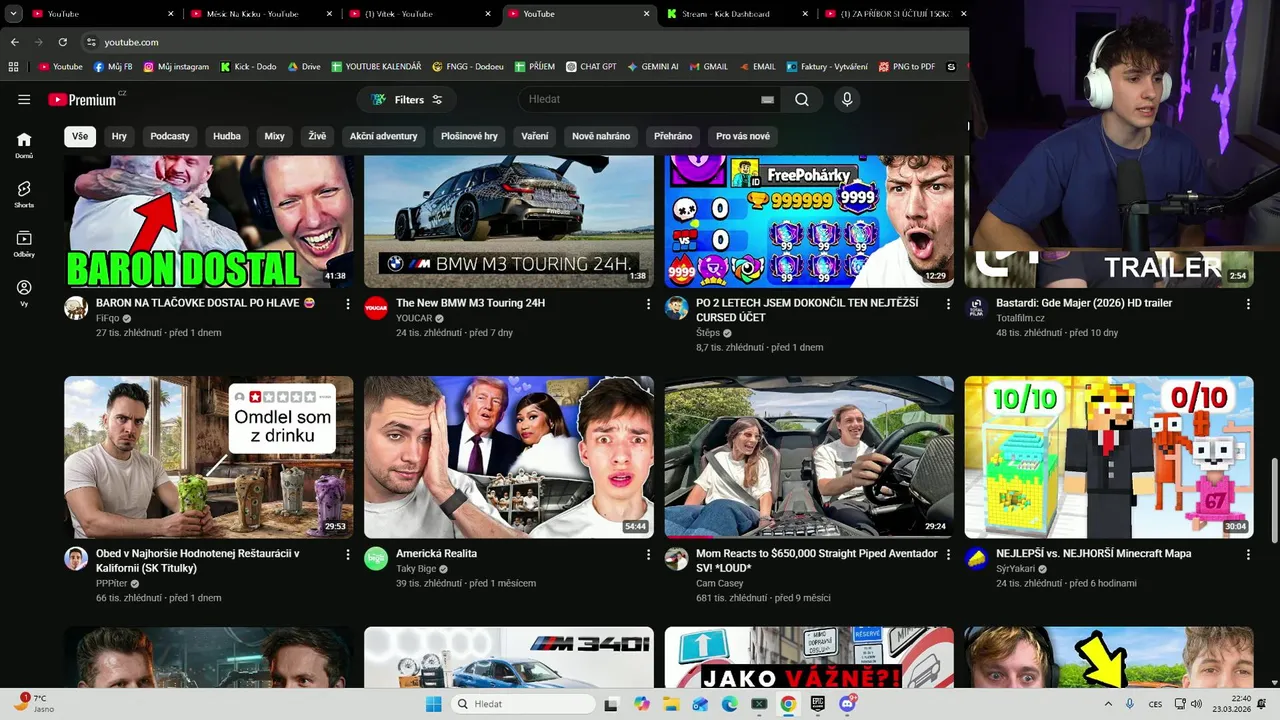Select the Vše filter chip
The width and height of the screenshot is (1280, 720).
(80, 136)
